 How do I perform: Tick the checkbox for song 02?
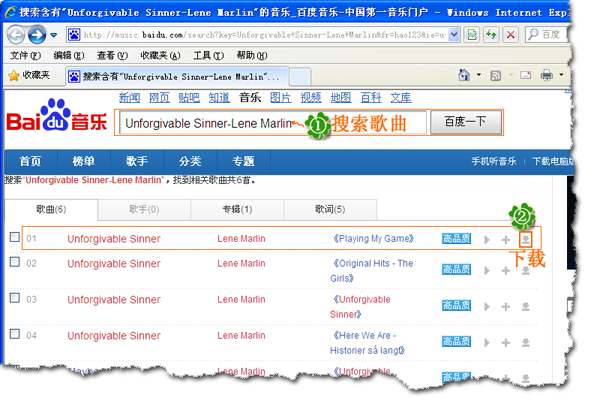(x=15, y=262)
